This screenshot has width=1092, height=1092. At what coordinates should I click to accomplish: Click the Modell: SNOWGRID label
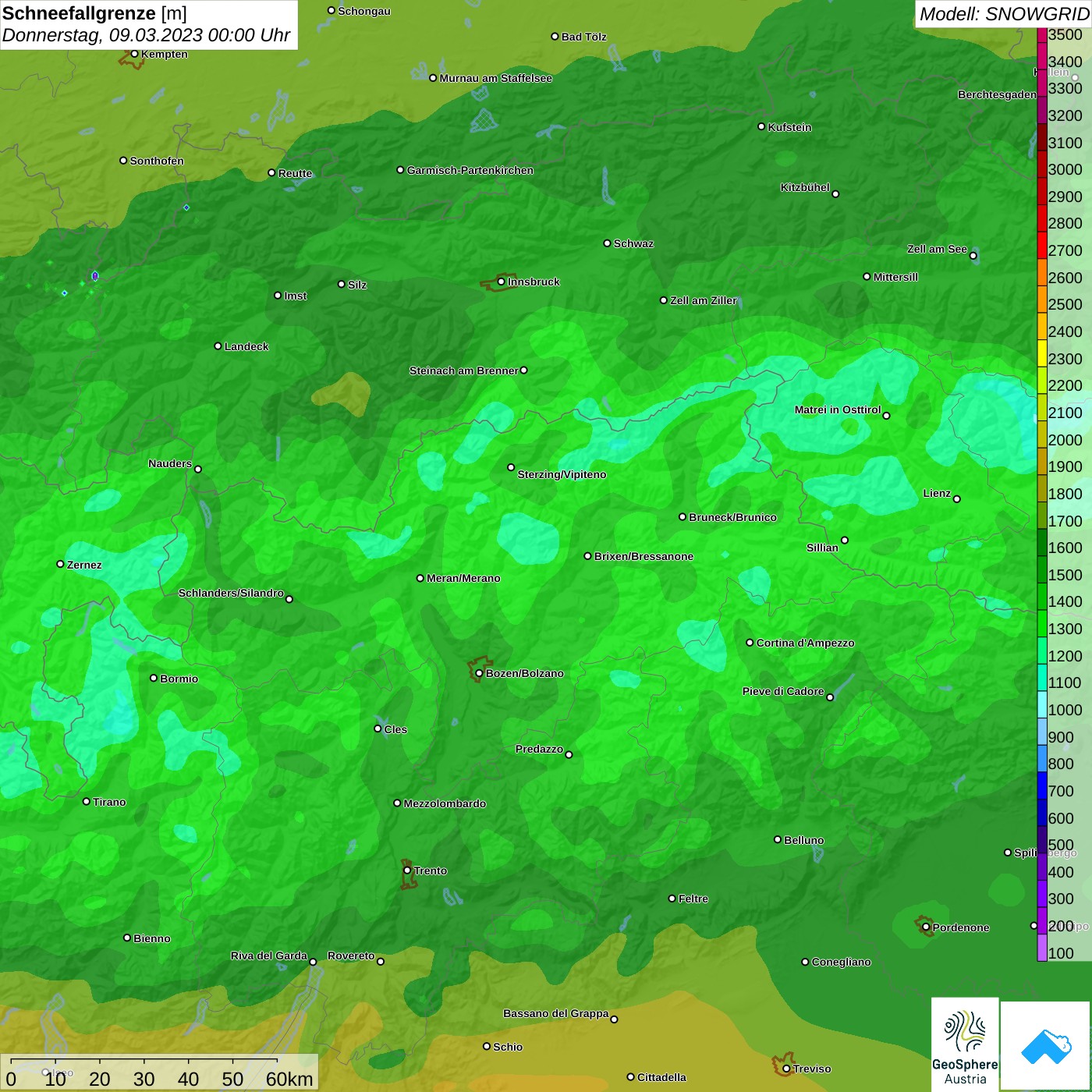pos(1004,14)
